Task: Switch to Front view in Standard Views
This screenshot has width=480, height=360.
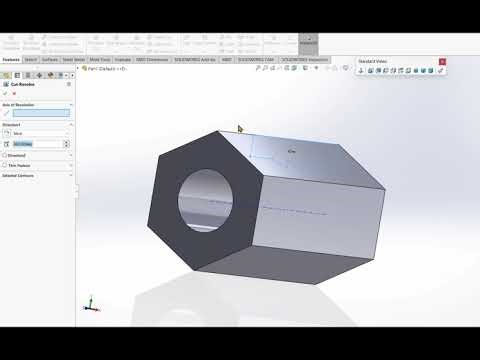Action: pyautogui.click(x=370, y=70)
